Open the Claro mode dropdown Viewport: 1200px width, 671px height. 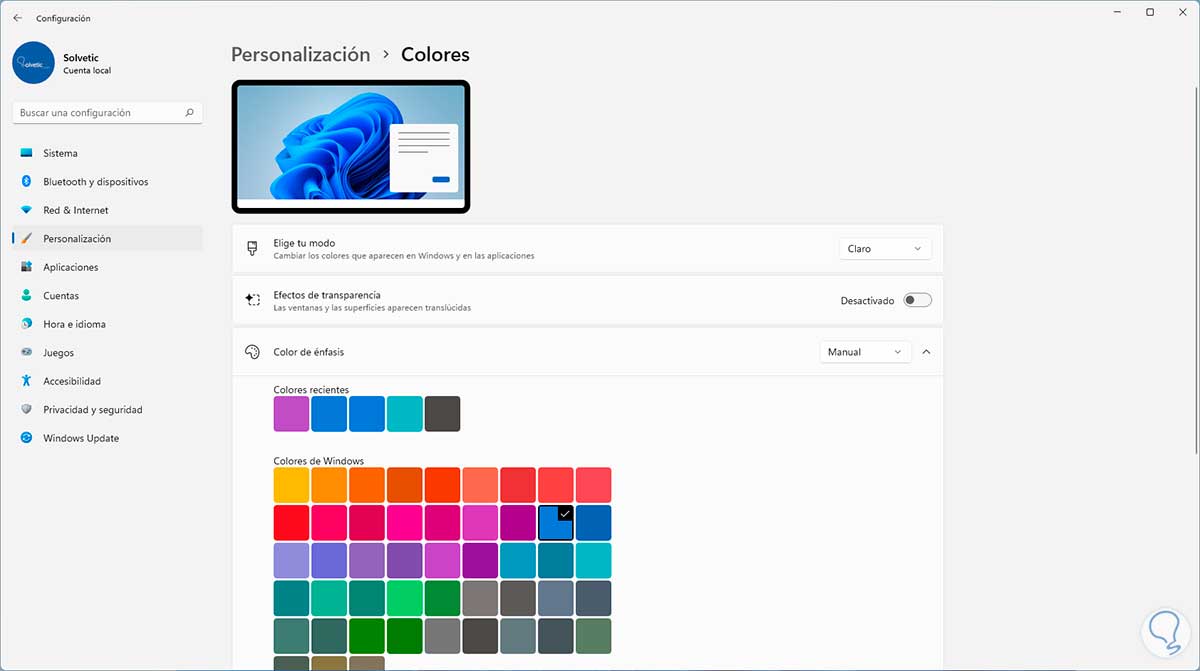pyautogui.click(x=885, y=249)
